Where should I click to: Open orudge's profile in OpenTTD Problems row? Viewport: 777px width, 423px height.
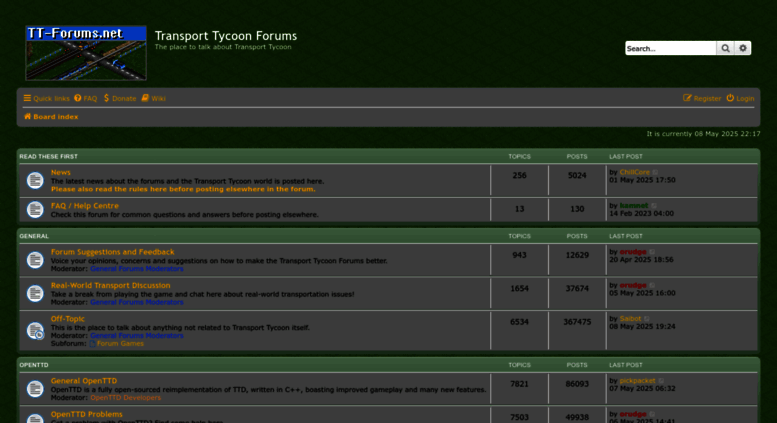pyautogui.click(x=633, y=414)
